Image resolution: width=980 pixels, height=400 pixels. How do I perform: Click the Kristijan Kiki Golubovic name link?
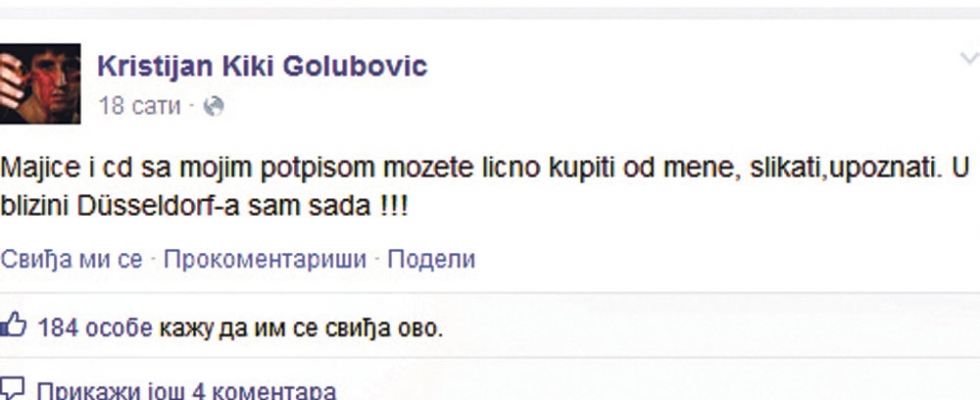[262, 66]
